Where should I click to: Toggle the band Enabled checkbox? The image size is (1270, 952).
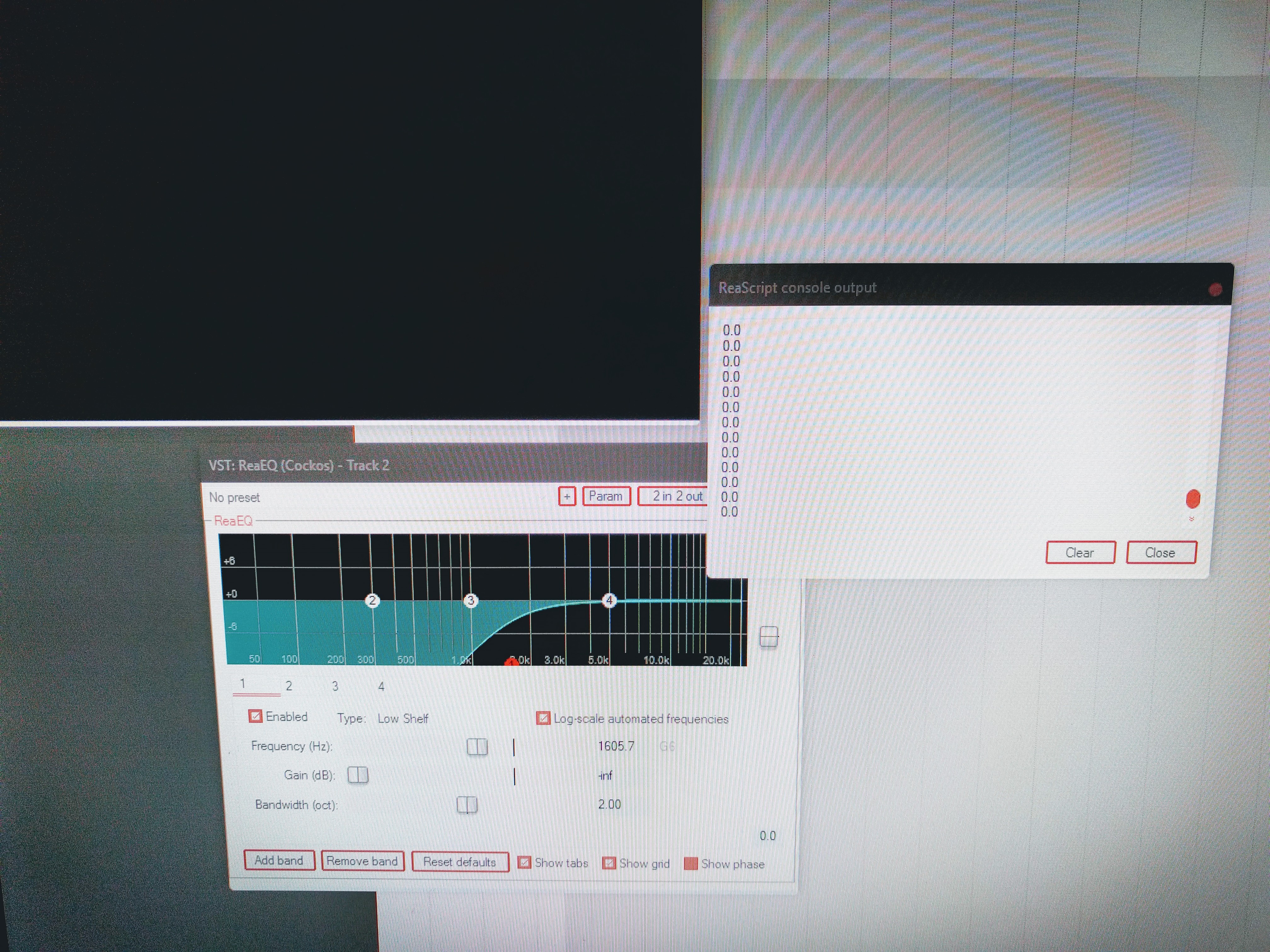click(x=255, y=716)
